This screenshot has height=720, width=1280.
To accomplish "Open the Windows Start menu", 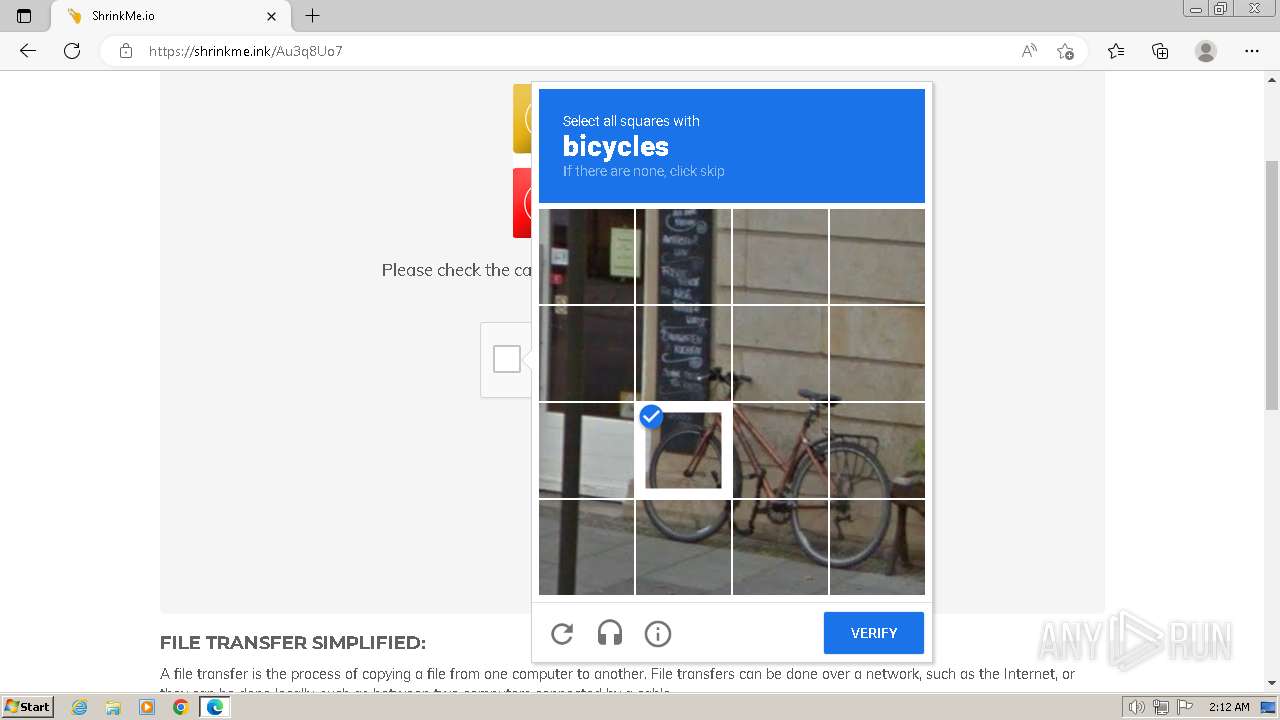I will pos(28,707).
